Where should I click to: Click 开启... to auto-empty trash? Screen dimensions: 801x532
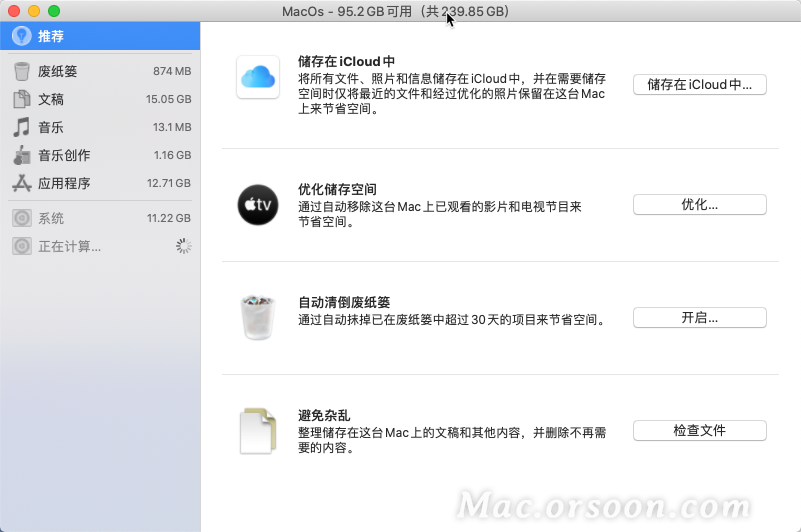[x=699, y=317]
